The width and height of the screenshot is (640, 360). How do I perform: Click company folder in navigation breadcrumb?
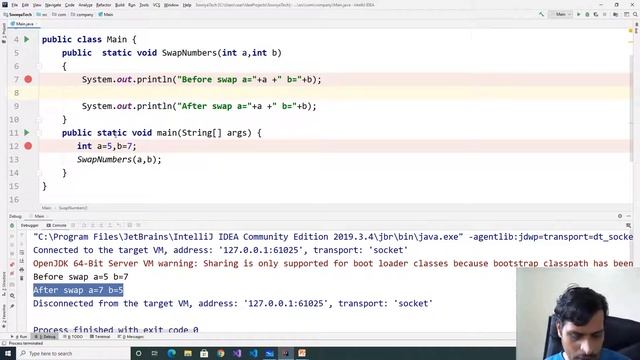(82, 14)
